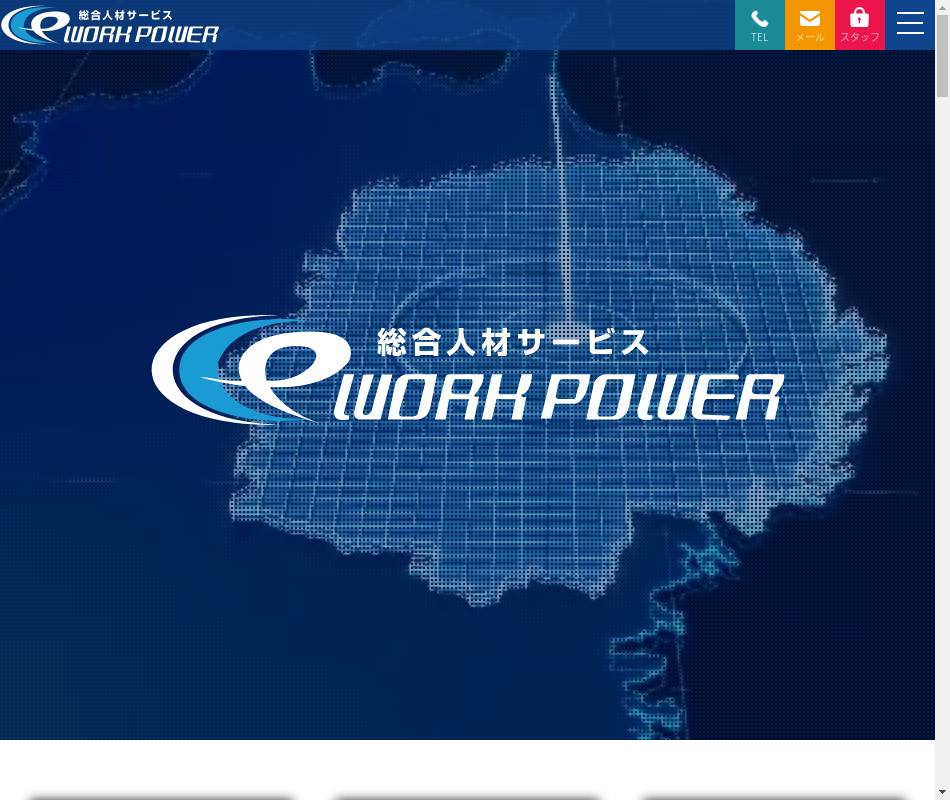
Task: Click the Work Power header logo
Action: (110, 25)
